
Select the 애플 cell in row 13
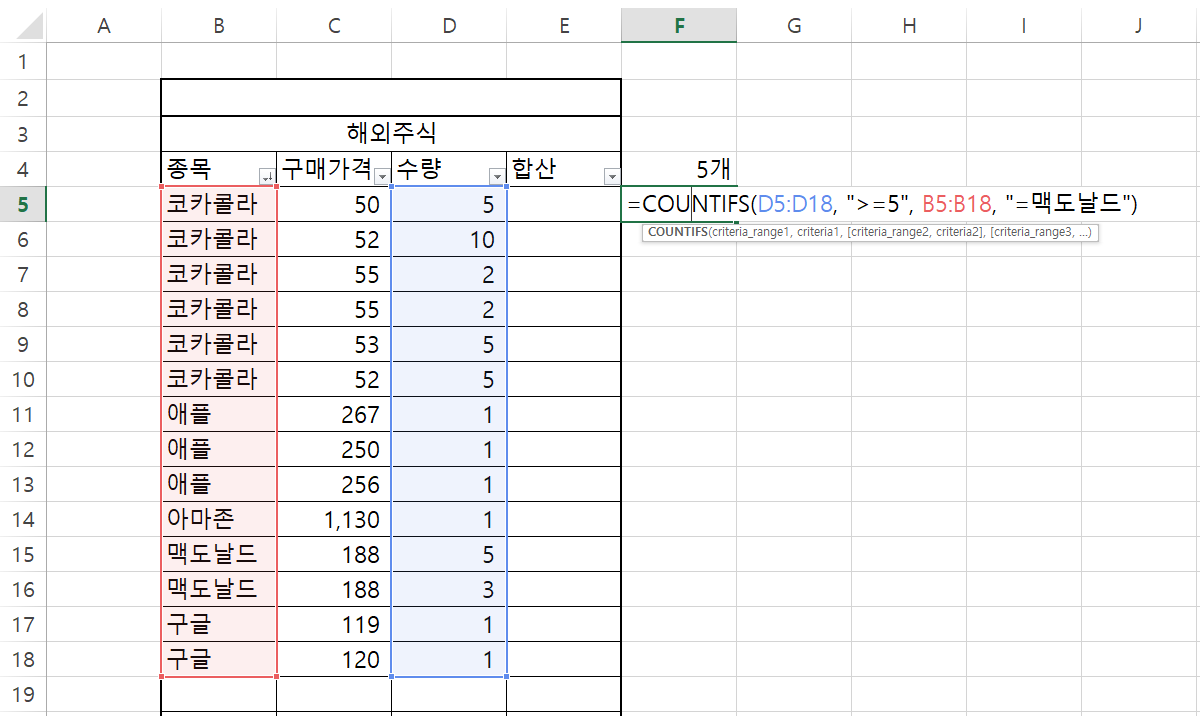point(218,484)
